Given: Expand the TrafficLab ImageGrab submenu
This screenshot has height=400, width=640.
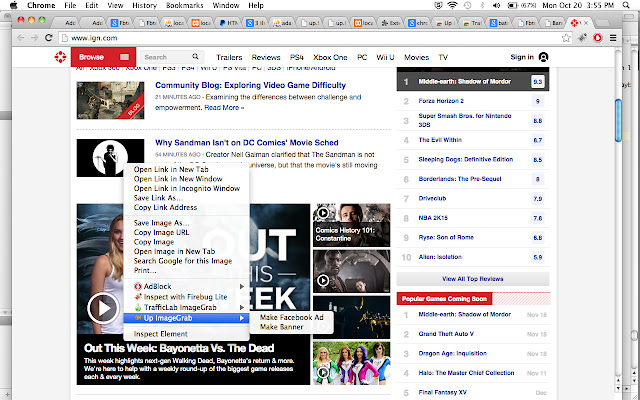Looking at the screenshot, I should 187,307.
